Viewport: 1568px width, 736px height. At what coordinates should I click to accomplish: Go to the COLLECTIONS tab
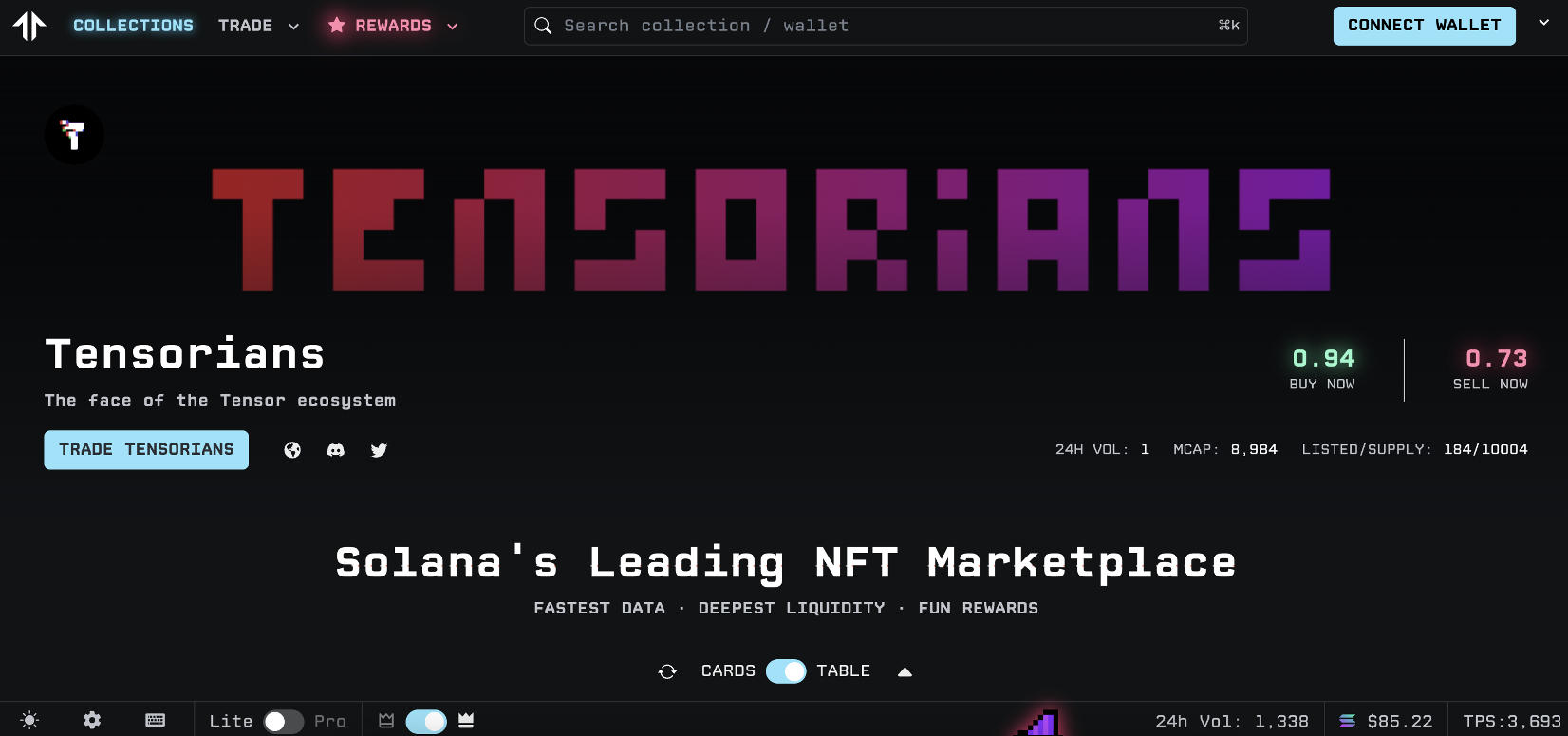click(133, 26)
